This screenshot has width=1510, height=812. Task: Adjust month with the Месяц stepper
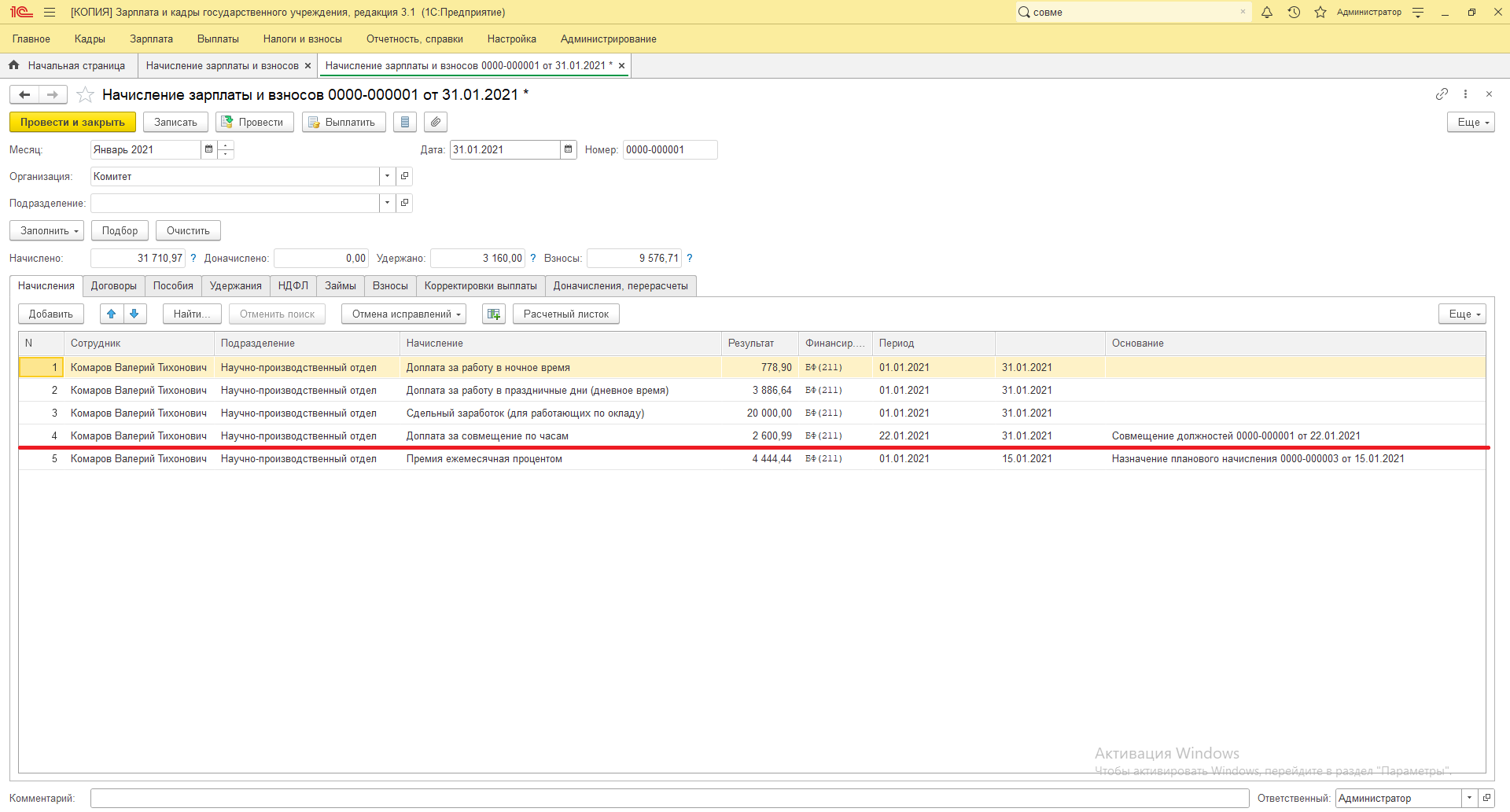226,149
